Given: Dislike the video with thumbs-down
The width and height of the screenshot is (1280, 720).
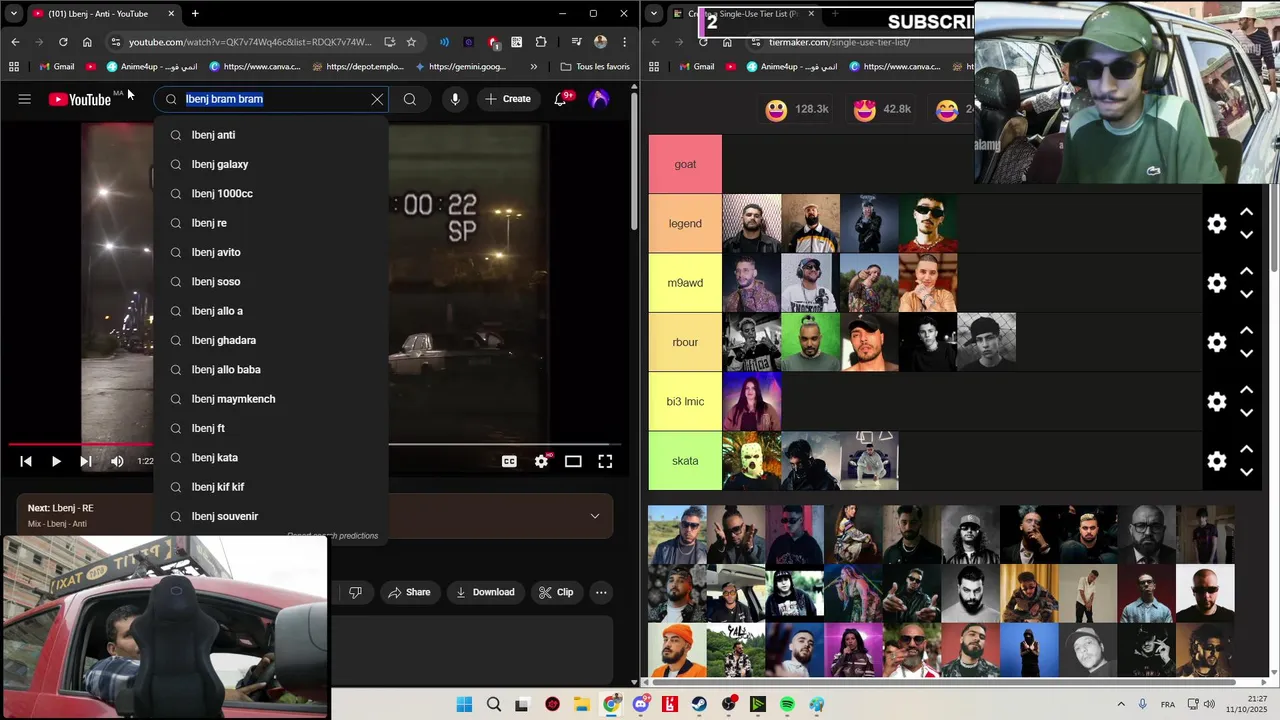Looking at the screenshot, I should pyautogui.click(x=355, y=592).
